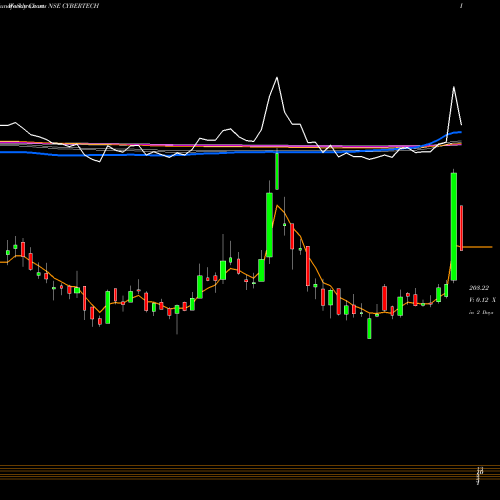Image resolution: width=500 pixels, height=500 pixels.
Task: Click the highest peak of the white indicator line
Action: point(277,78)
